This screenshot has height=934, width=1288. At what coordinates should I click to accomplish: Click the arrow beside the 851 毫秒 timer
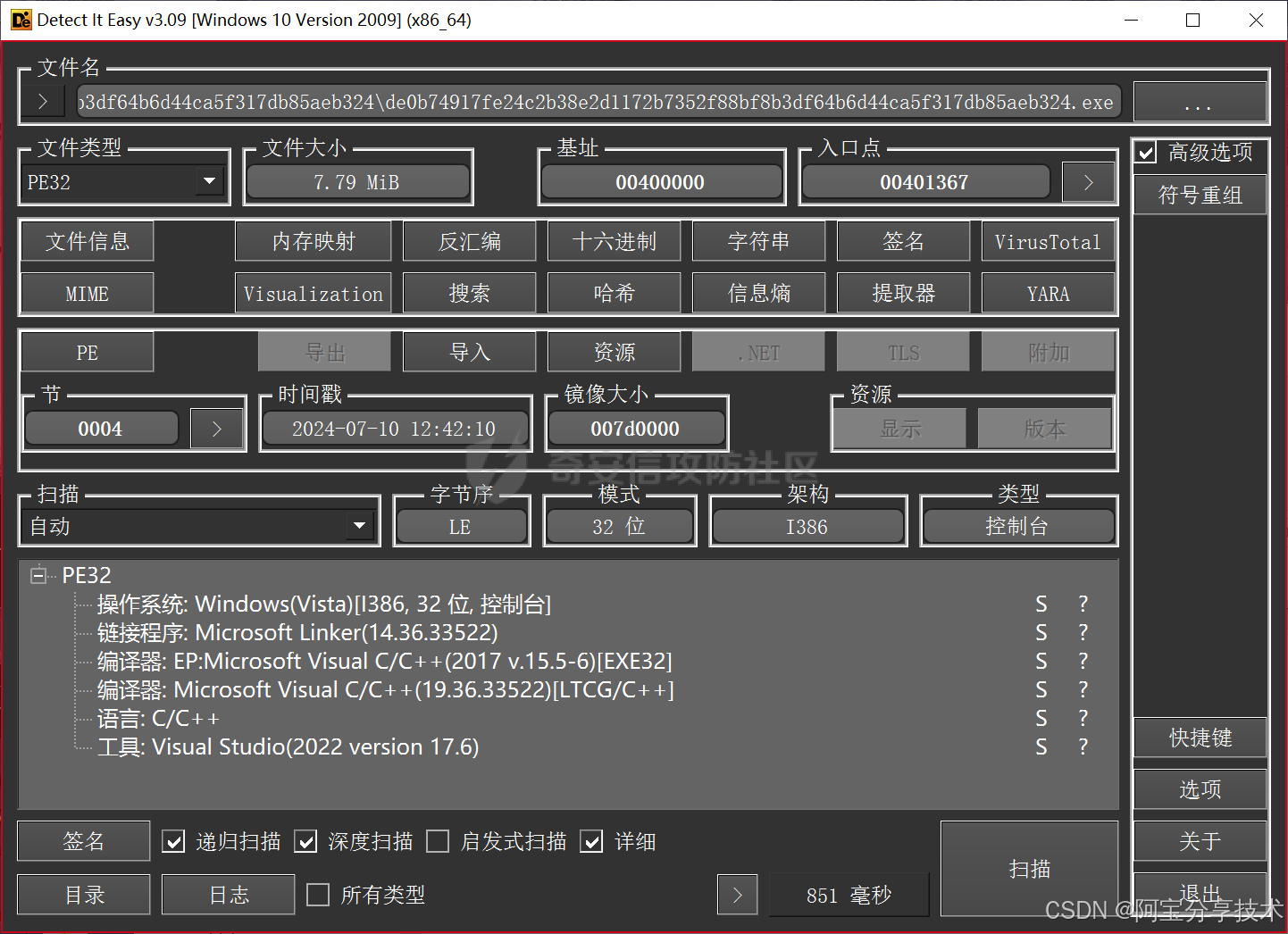pos(737,895)
